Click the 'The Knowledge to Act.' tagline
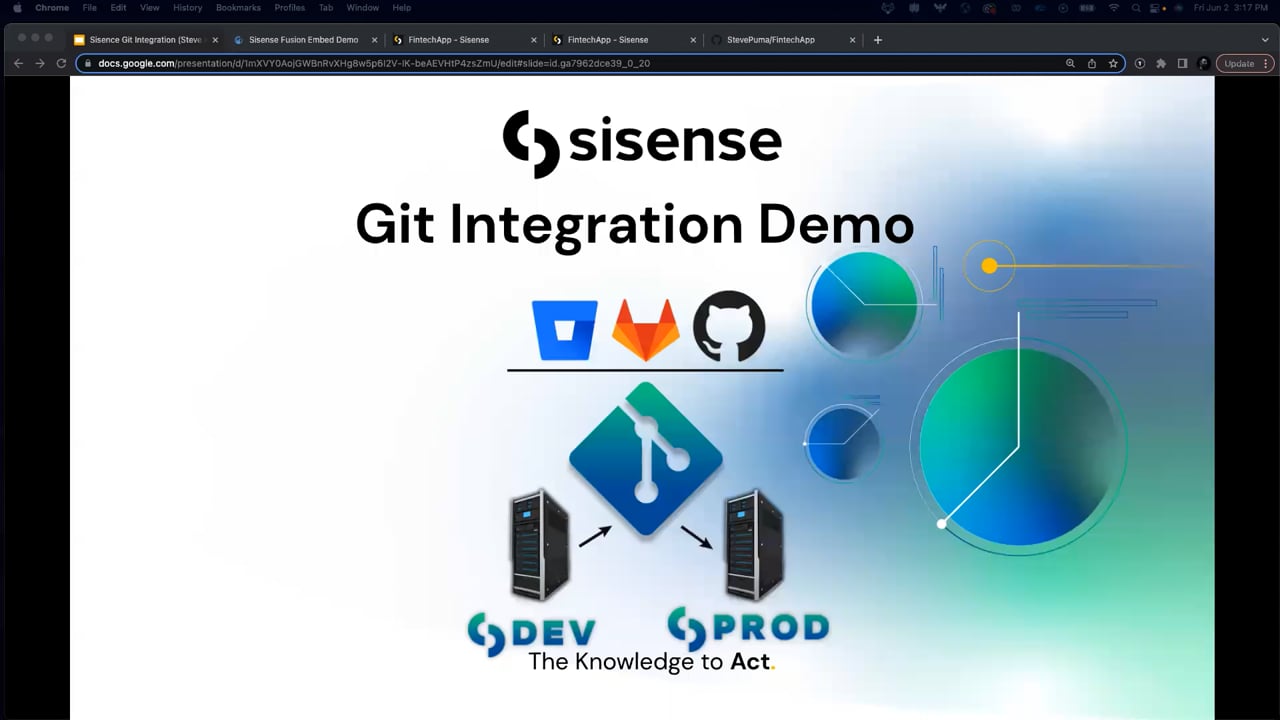Viewport: 1280px width, 720px height. pyautogui.click(x=652, y=662)
